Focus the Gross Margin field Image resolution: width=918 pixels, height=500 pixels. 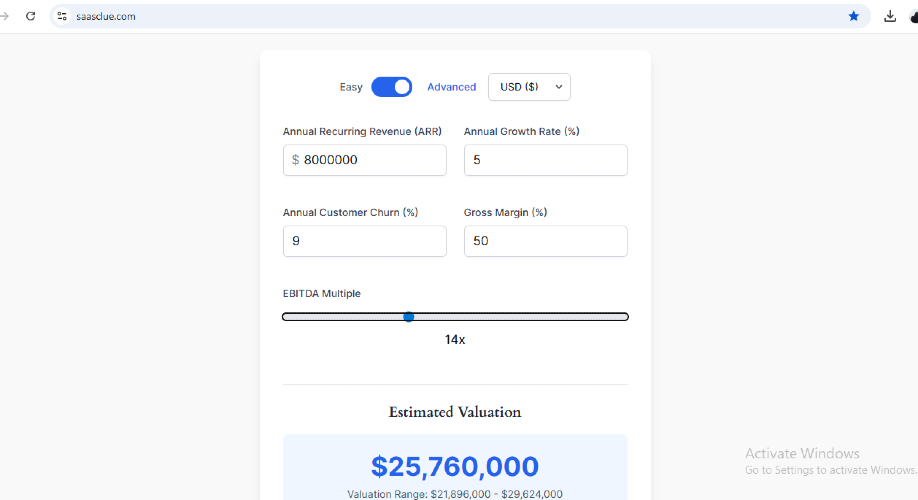(x=546, y=241)
